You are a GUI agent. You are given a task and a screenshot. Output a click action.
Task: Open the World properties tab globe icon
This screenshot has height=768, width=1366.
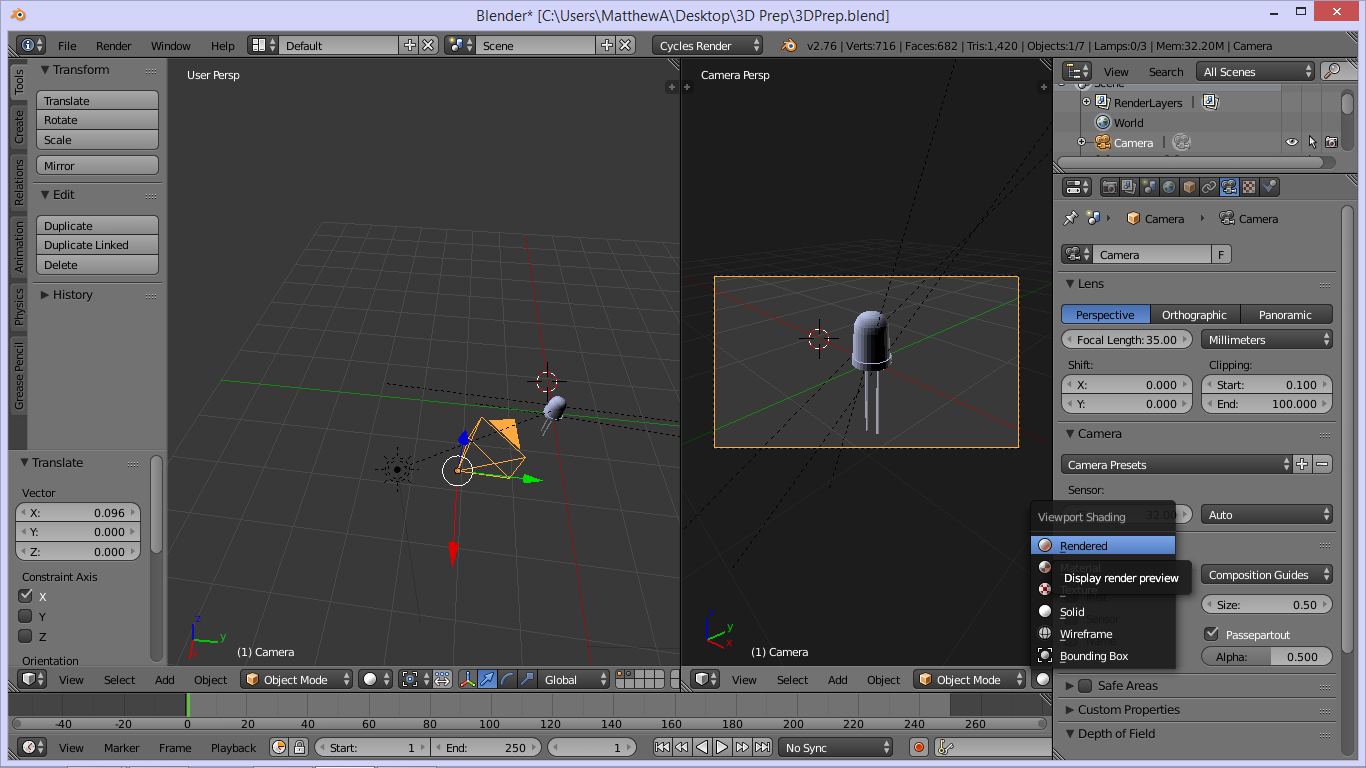(1169, 187)
